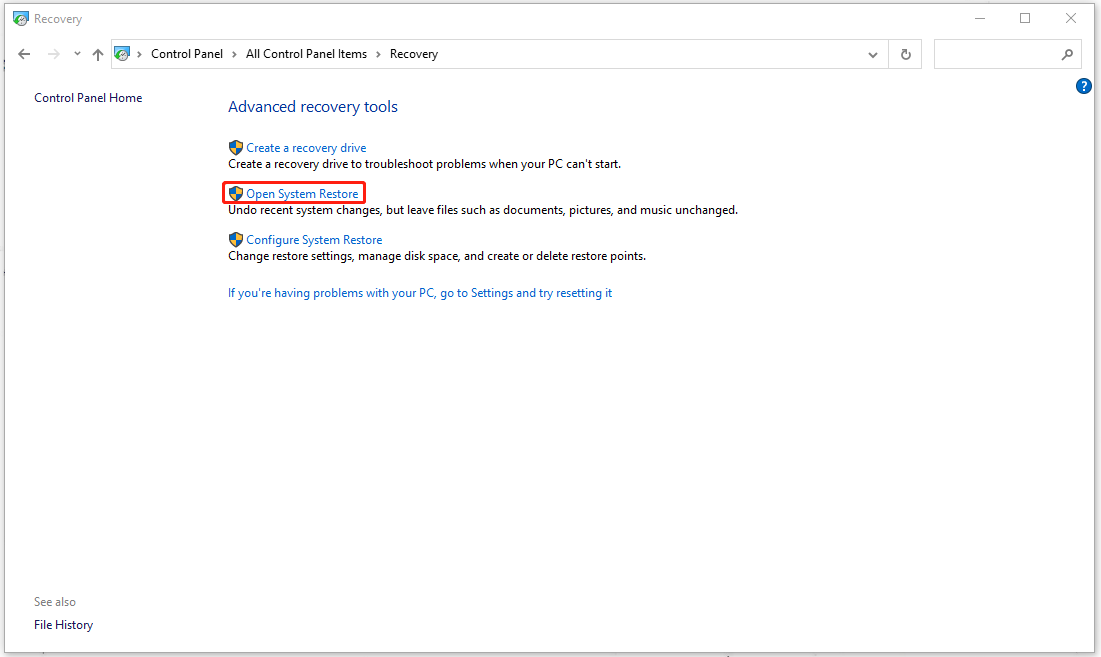The image size is (1101, 657).
Task: Click the search Control Panel field
Action: pyautogui.click(x=1007, y=54)
